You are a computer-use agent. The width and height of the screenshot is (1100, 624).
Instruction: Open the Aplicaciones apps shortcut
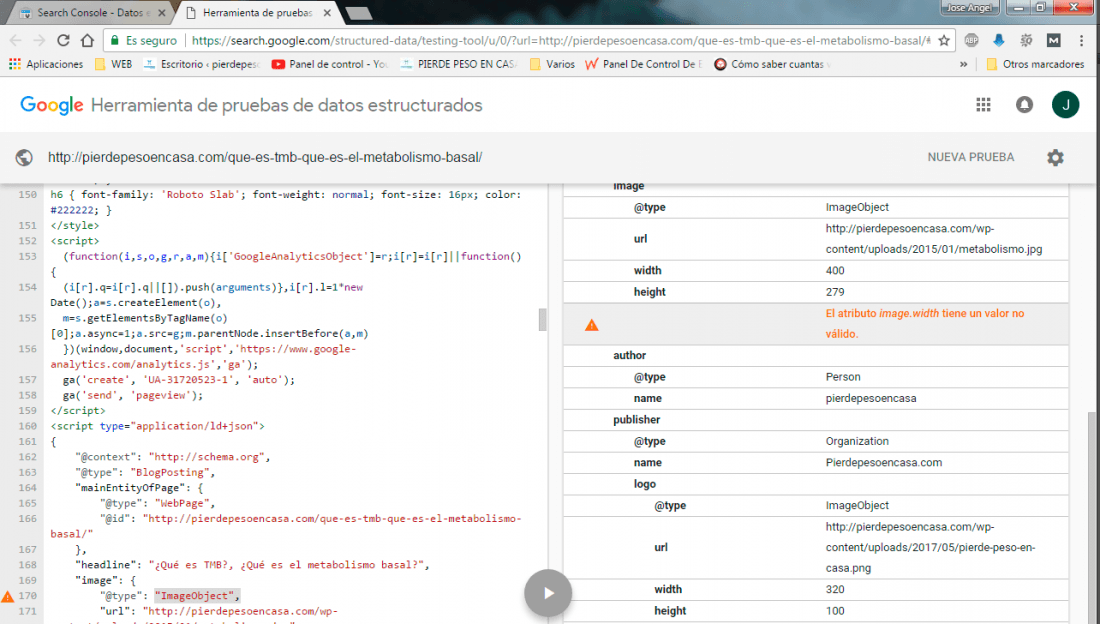pyautogui.click(x=46, y=64)
